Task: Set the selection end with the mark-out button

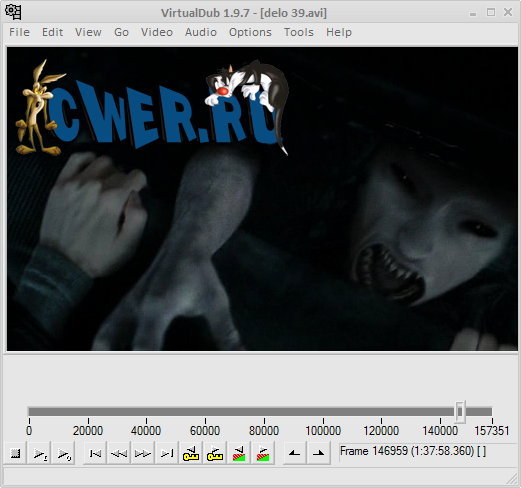Action: [x=318, y=453]
